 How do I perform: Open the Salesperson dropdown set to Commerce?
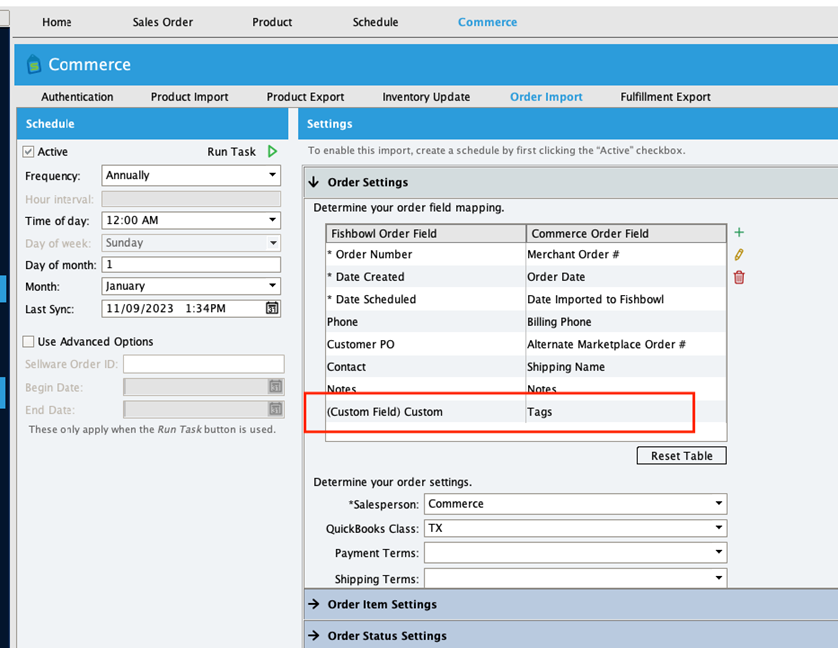(576, 503)
